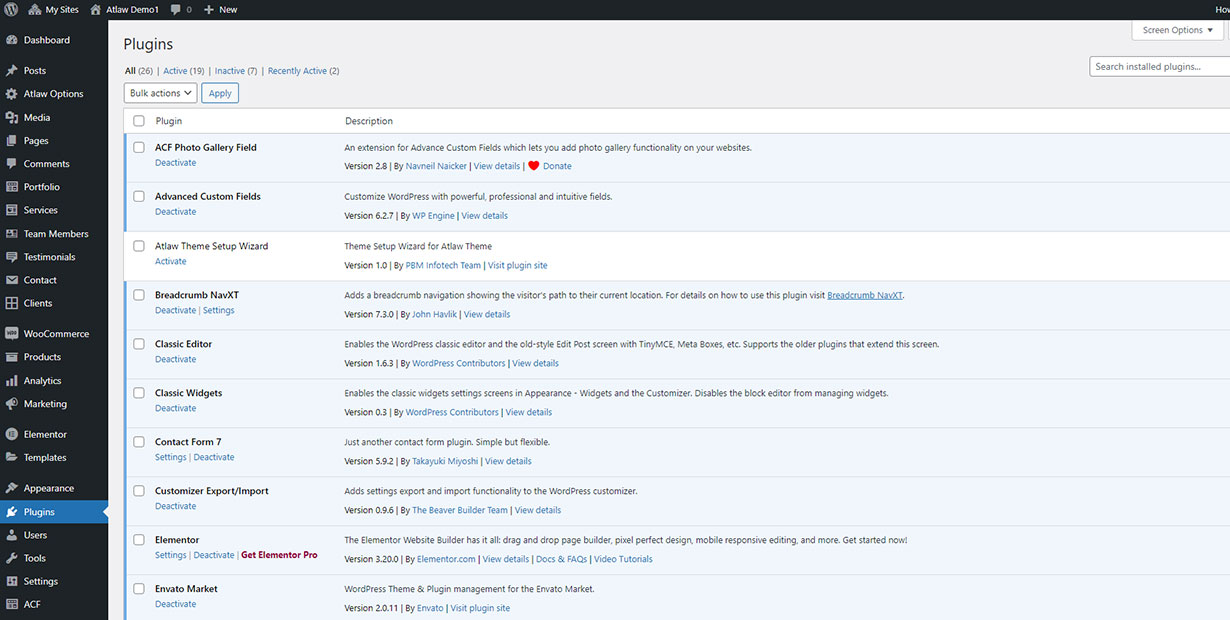The height and width of the screenshot is (620, 1230).
Task: Click the WooCommerce icon in sidebar
Action: (x=12, y=334)
